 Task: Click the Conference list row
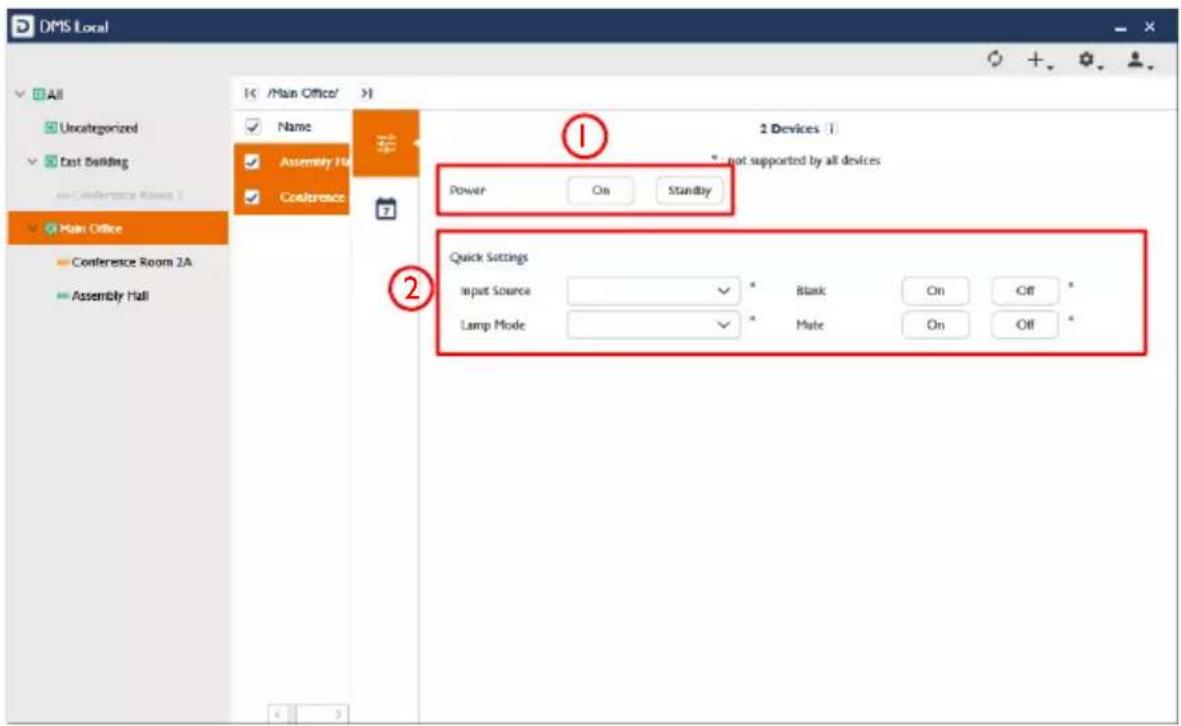291,197
